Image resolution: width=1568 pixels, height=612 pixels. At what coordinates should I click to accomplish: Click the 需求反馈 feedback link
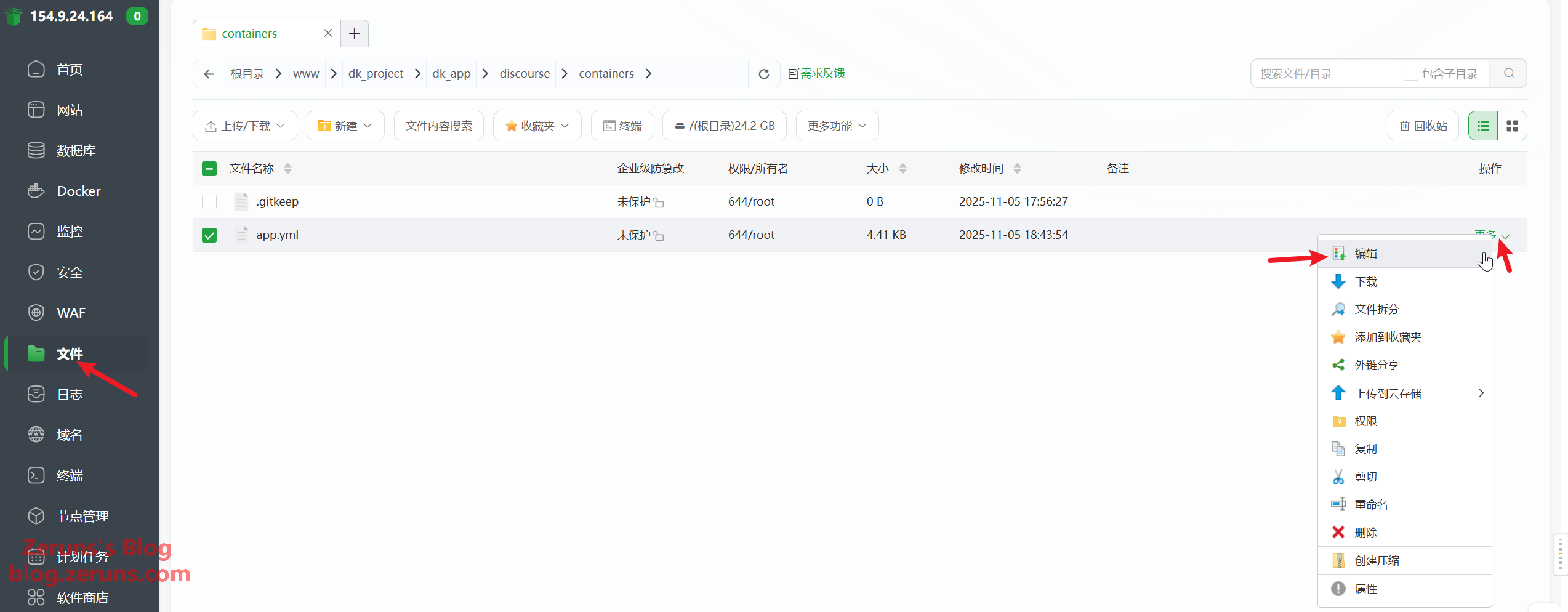(x=817, y=74)
